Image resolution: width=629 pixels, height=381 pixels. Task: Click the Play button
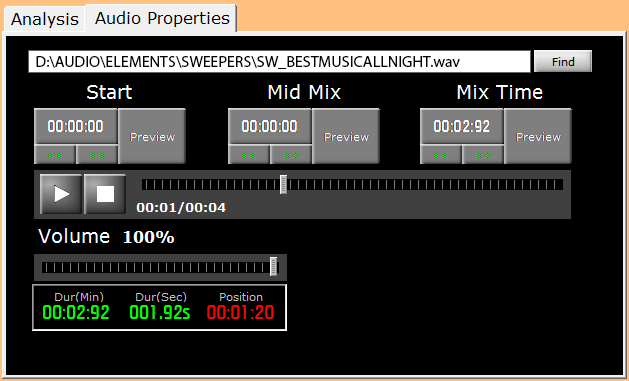click(x=61, y=194)
